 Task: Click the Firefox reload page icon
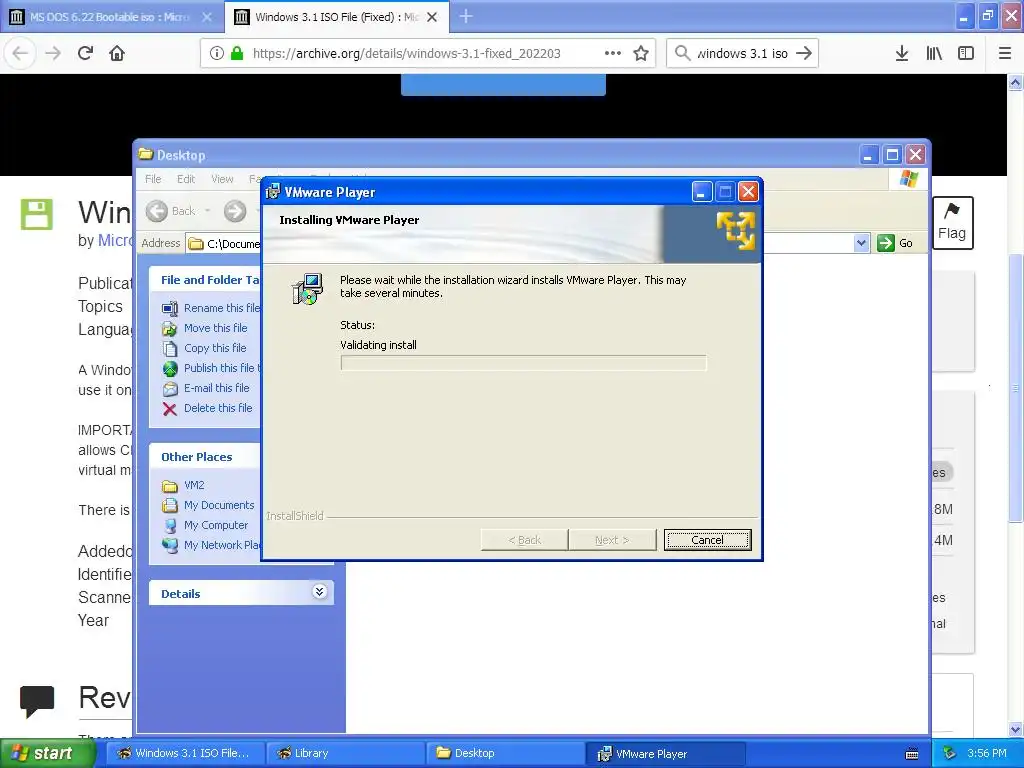coord(85,53)
